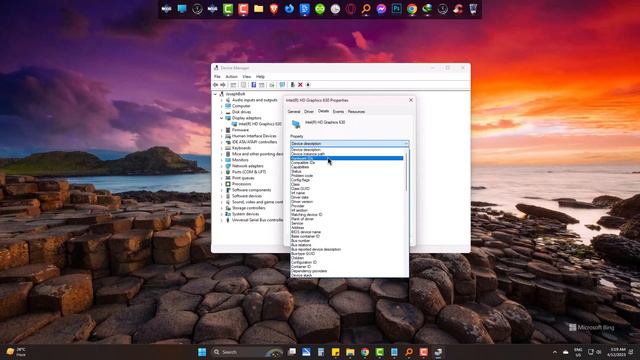Select Ports (COM & LPT) tree item
640x360 pixels.
249,172
